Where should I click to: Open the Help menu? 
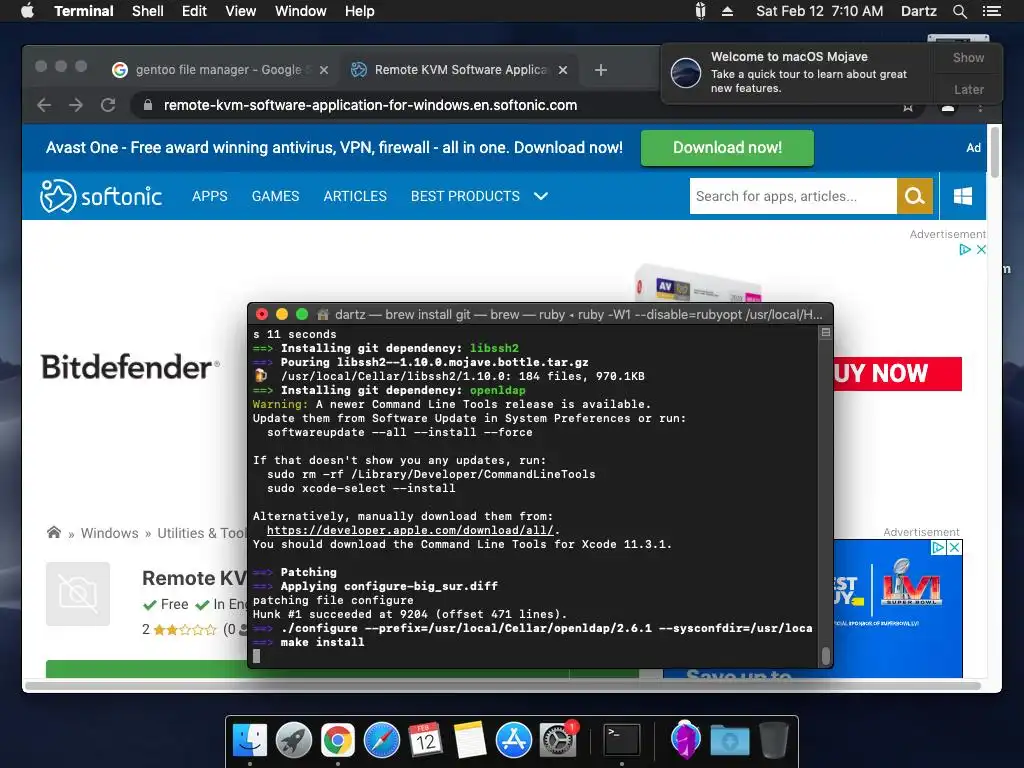tap(360, 11)
